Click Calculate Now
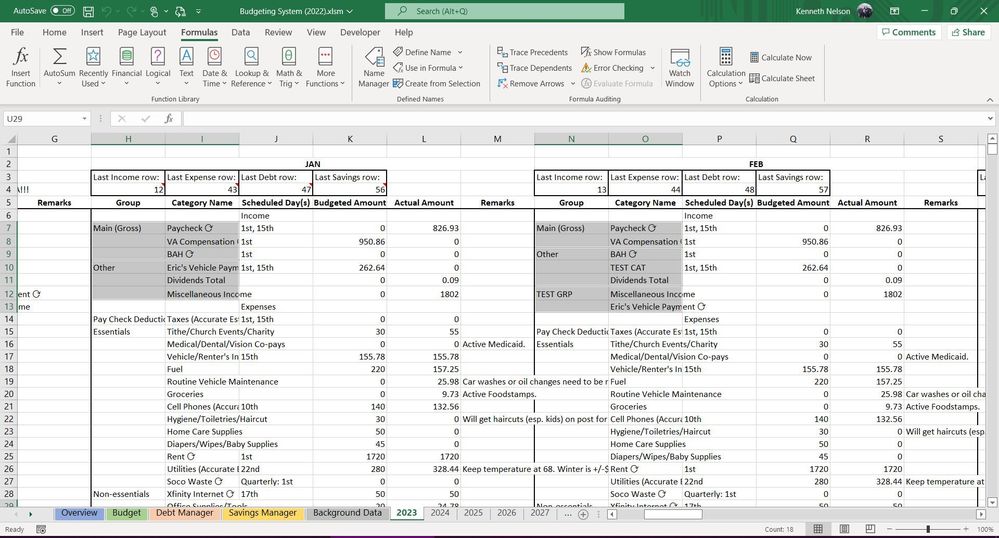This screenshot has height=538, width=999. pyautogui.click(x=780, y=57)
